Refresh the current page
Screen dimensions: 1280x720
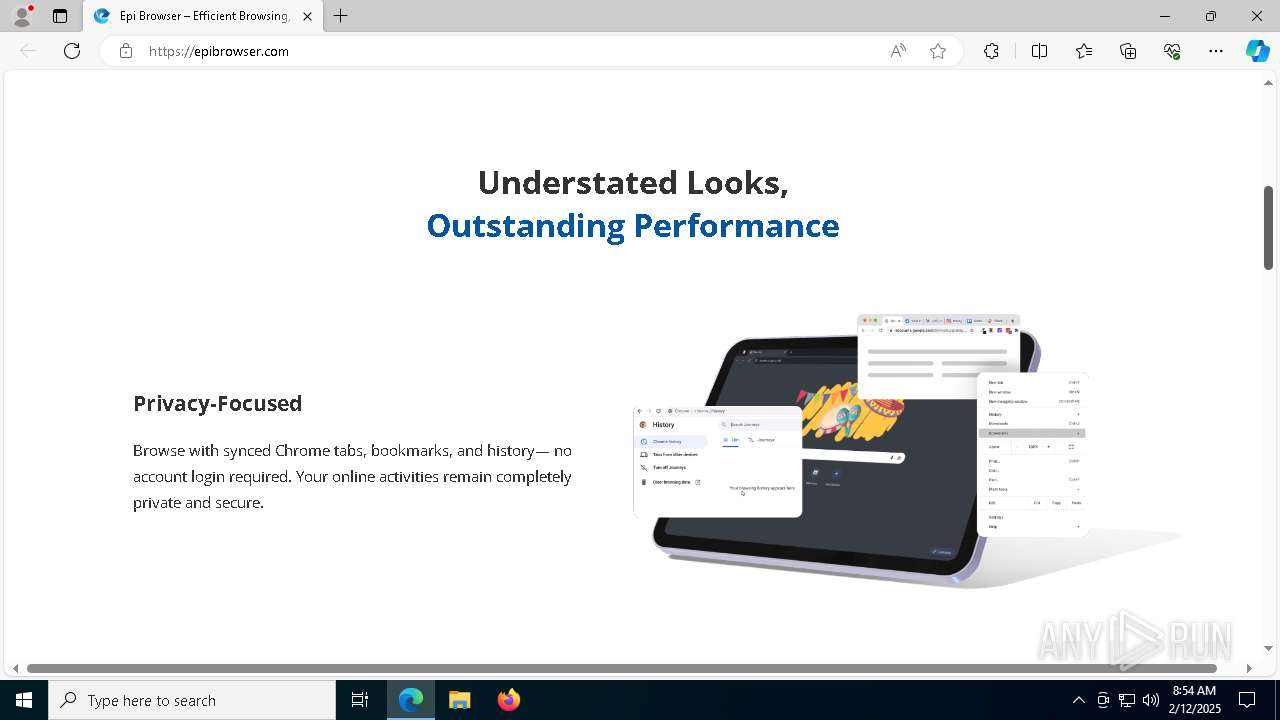72,51
